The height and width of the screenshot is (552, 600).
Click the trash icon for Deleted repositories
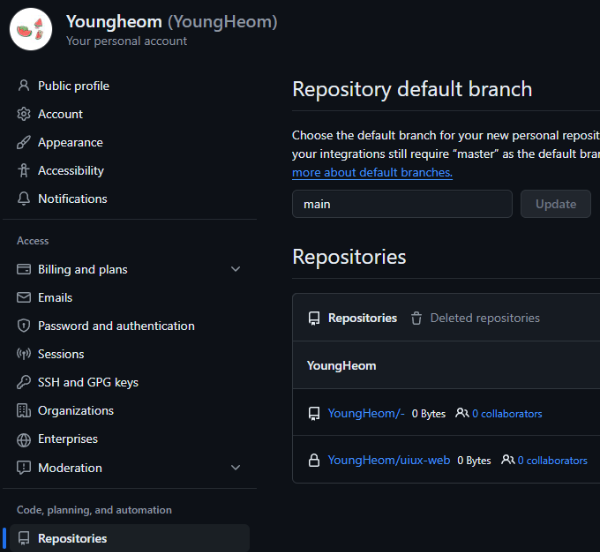click(x=416, y=318)
